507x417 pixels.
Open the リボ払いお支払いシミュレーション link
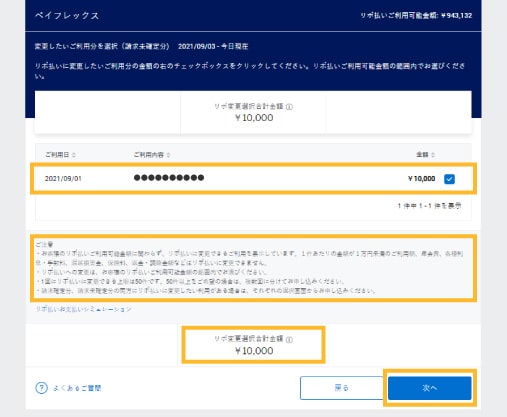click(83, 309)
